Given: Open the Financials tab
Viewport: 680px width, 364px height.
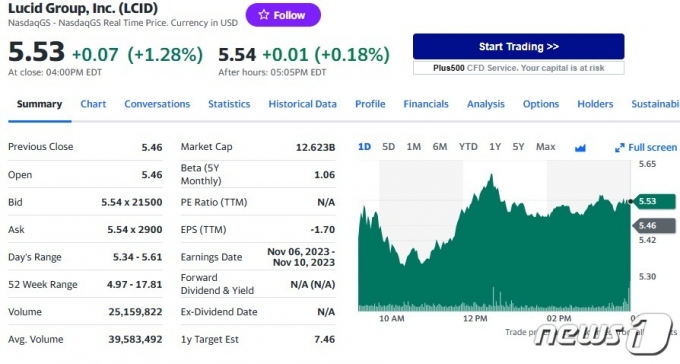Looking at the screenshot, I should click(426, 104).
